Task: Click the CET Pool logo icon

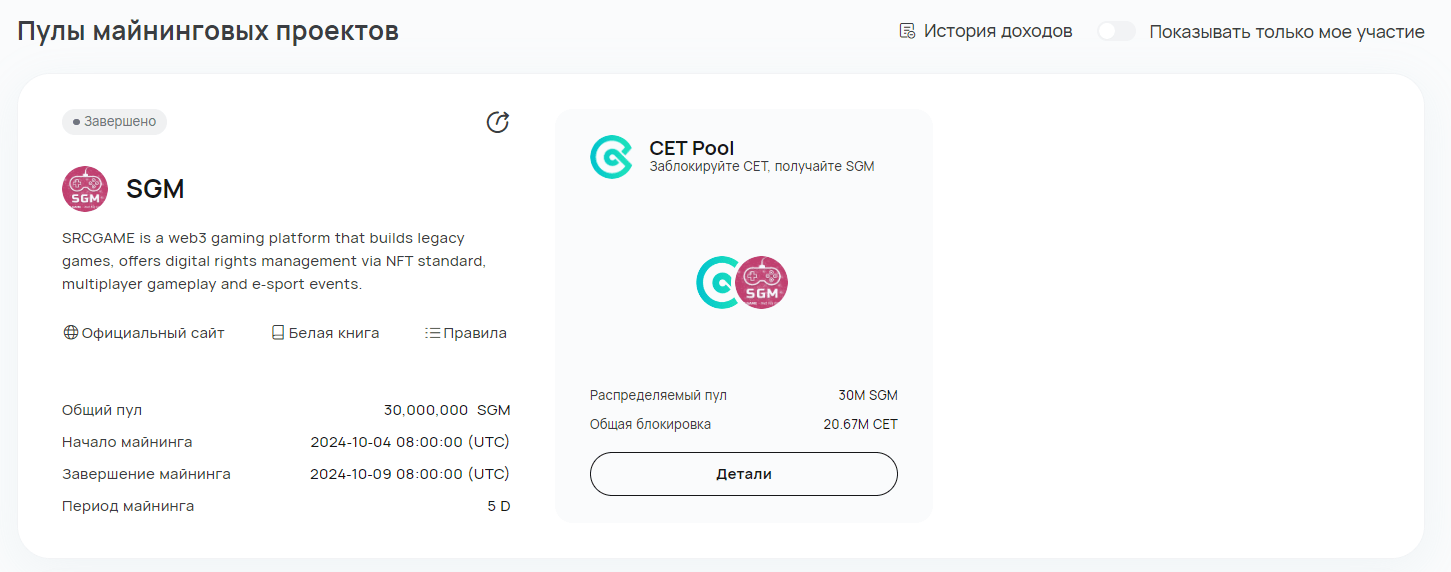Action: click(611, 157)
